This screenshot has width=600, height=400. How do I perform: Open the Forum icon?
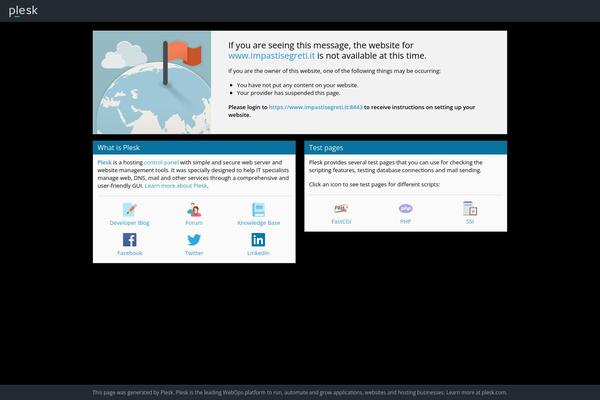pyautogui.click(x=194, y=209)
